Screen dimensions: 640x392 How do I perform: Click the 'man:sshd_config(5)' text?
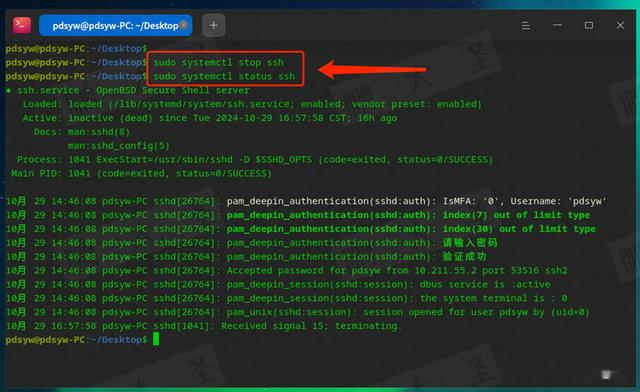tap(118, 146)
